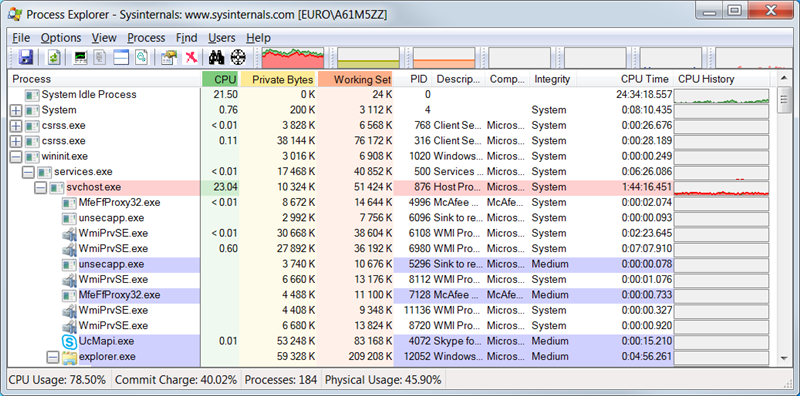Sort by Private Bytes column header
800x396 pixels.
(x=279, y=79)
